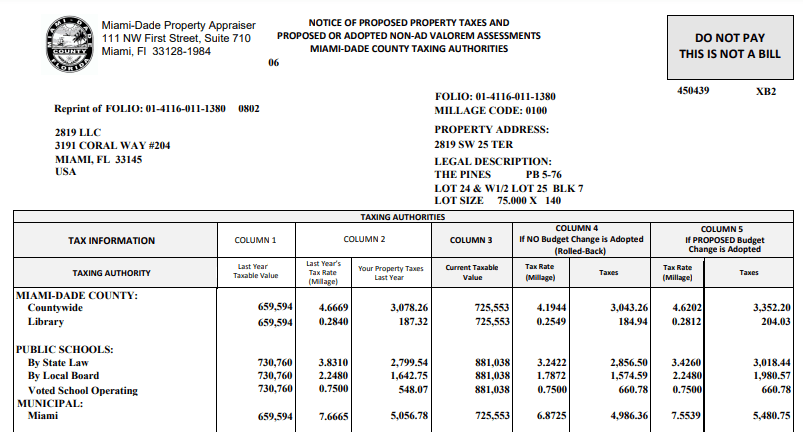Click Countywide proposed taxes '3,352.20'

pyautogui.click(x=771, y=308)
